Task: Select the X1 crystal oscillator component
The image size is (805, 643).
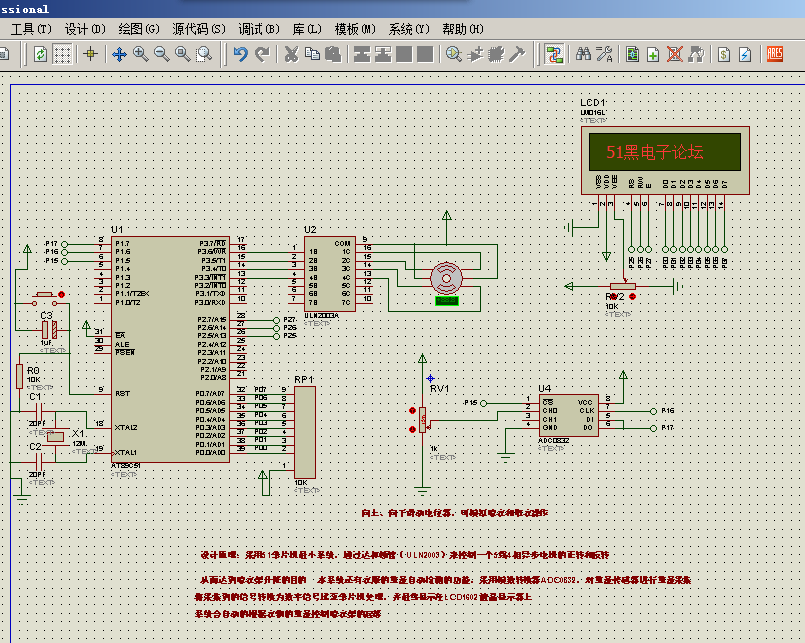Action: pyautogui.click(x=55, y=437)
